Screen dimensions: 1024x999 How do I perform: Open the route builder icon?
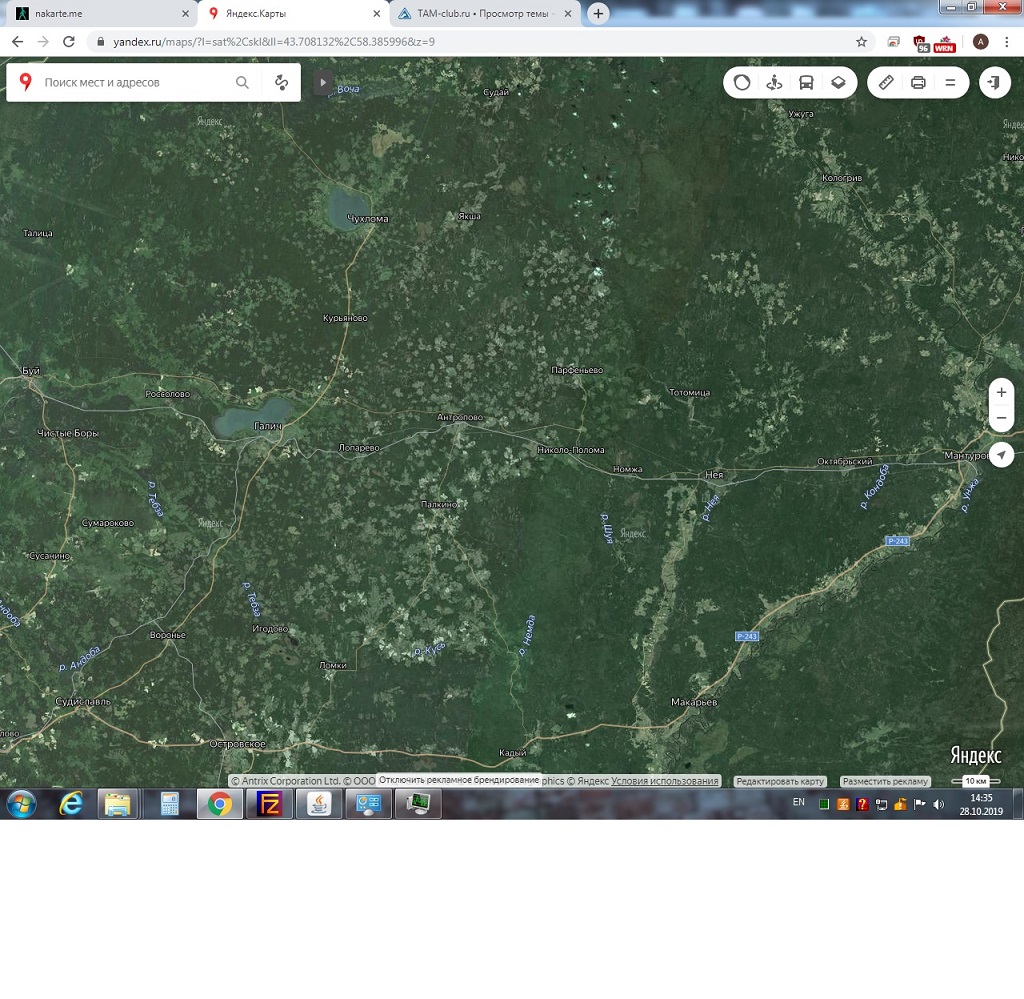pos(282,83)
